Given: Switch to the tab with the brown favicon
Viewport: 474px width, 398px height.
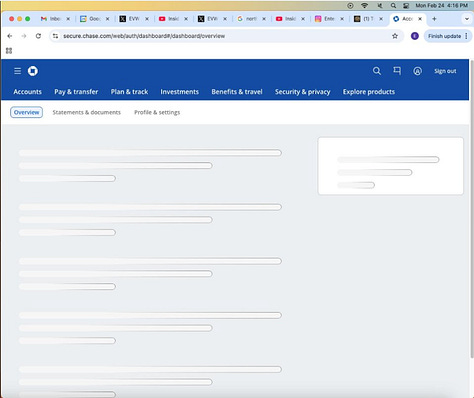Looking at the screenshot, I should (368, 19).
